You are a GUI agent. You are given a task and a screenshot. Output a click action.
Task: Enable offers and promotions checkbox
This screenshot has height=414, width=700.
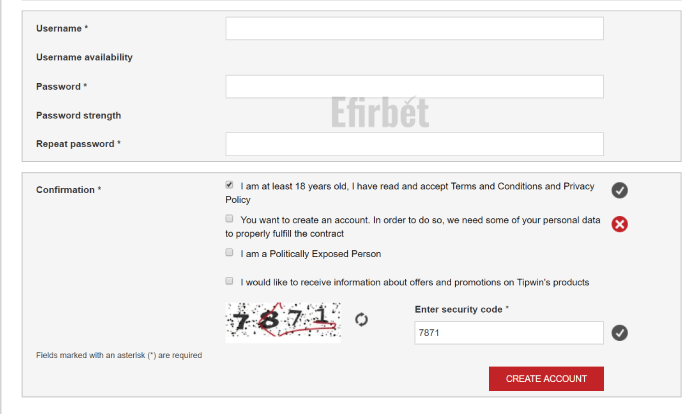point(229,281)
